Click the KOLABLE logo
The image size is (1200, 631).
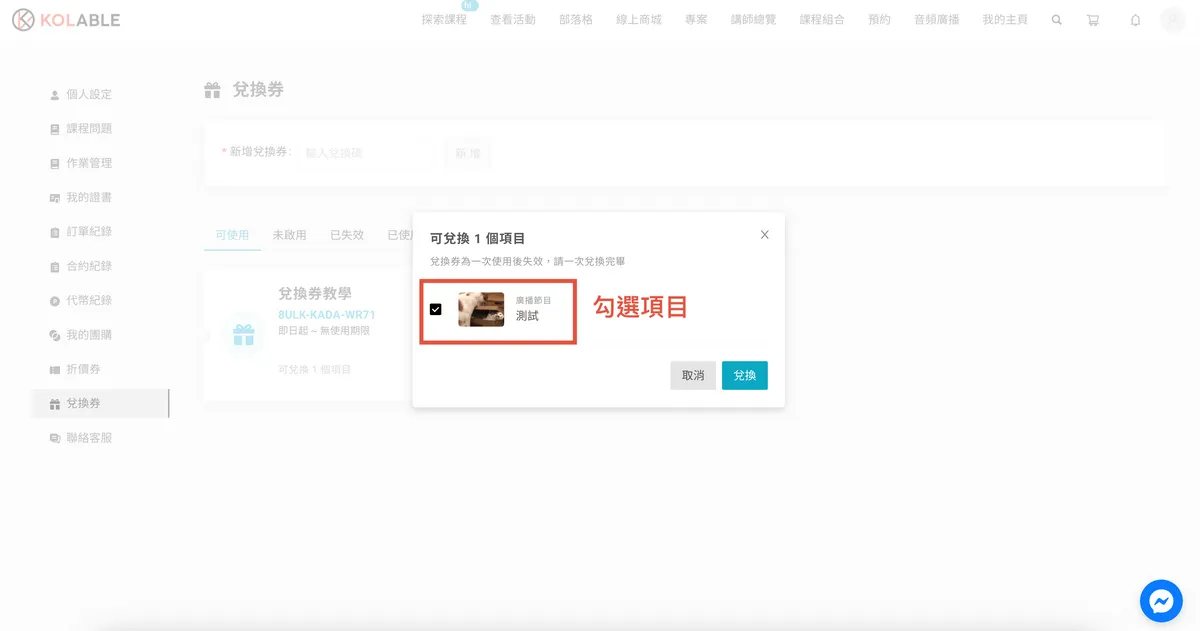66,20
